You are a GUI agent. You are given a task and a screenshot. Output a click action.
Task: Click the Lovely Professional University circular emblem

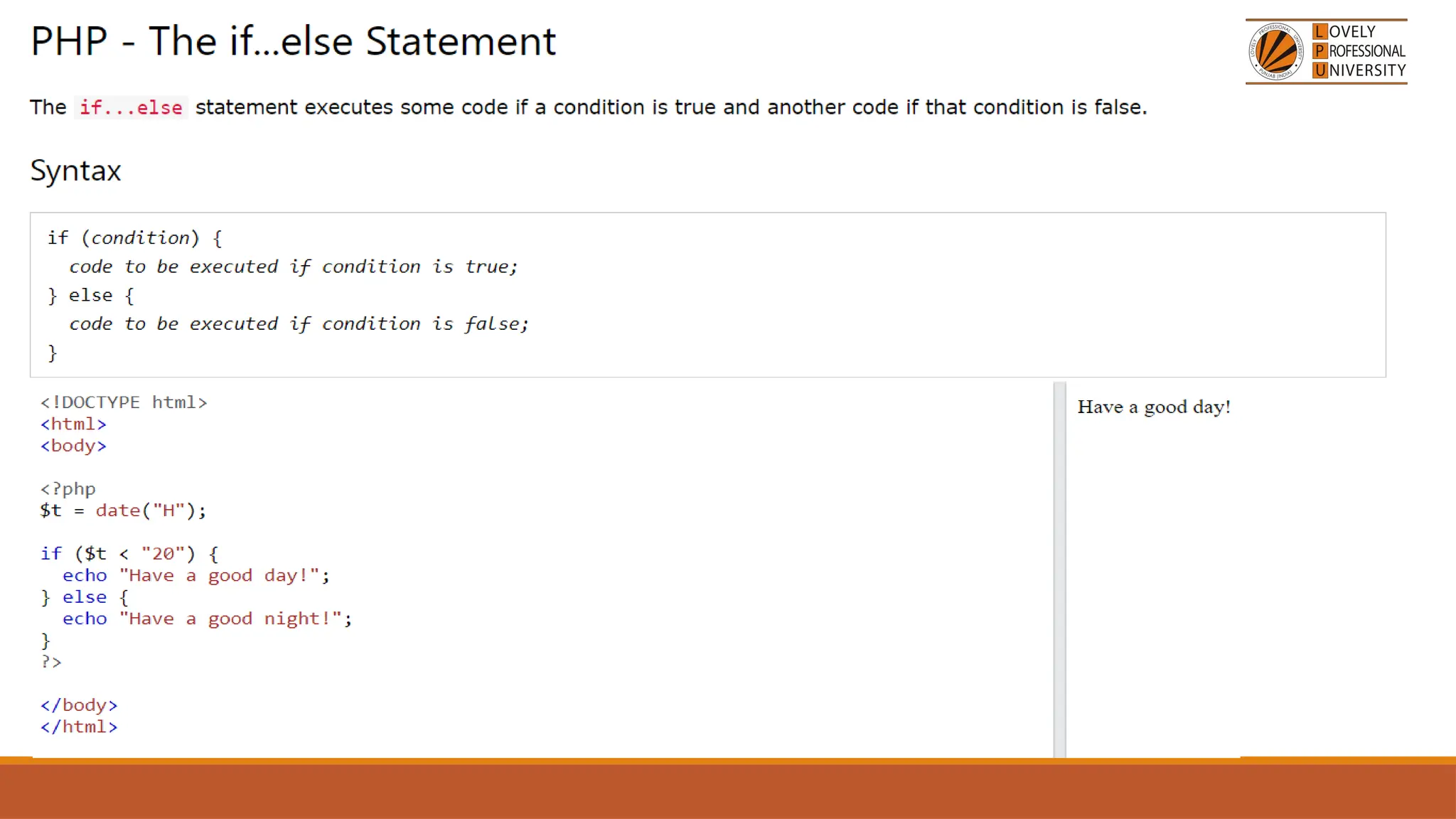1276,51
